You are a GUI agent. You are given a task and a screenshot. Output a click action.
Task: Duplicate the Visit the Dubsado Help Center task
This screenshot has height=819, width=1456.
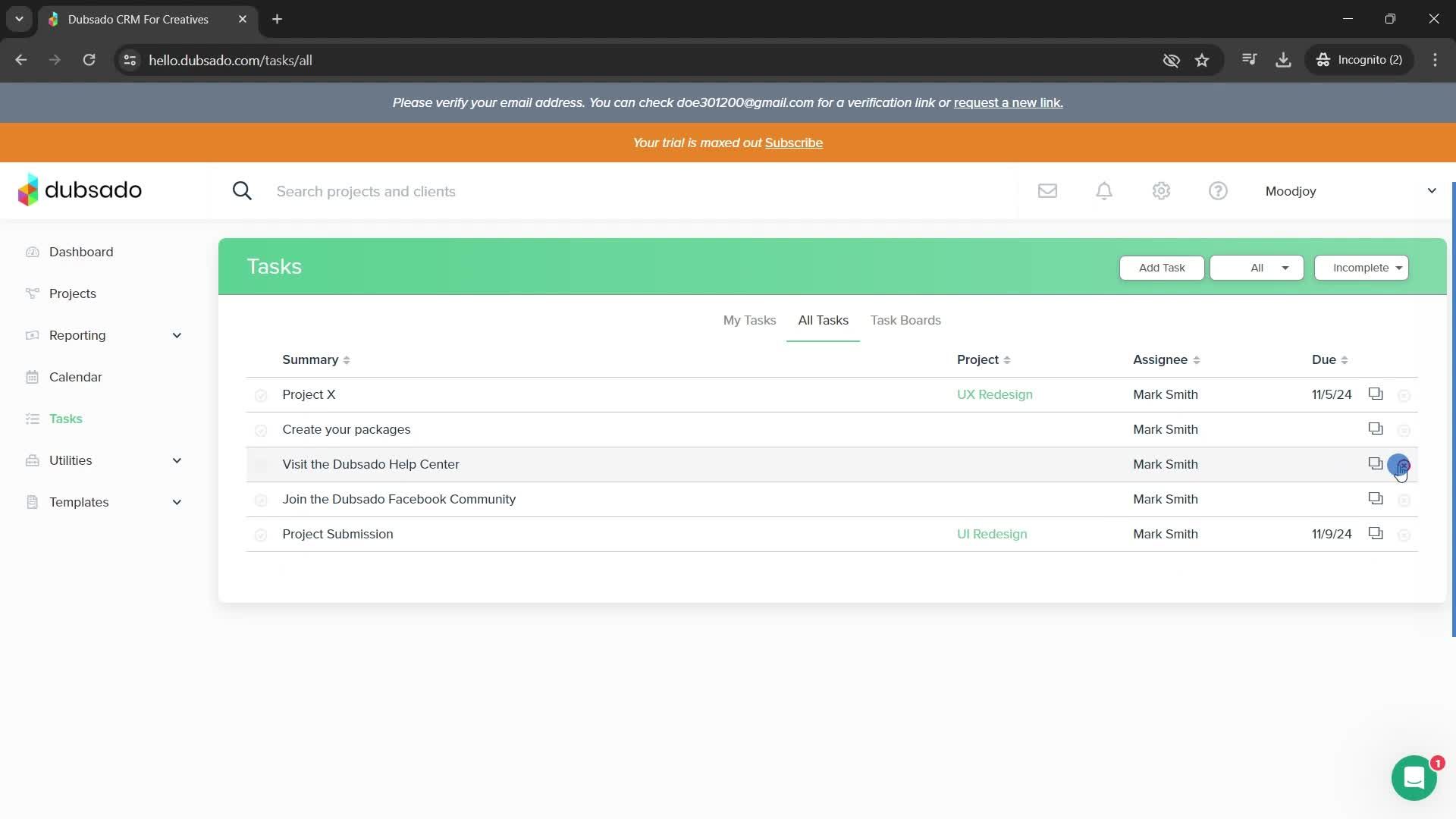pyautogui.click(x=1376, y=463)
